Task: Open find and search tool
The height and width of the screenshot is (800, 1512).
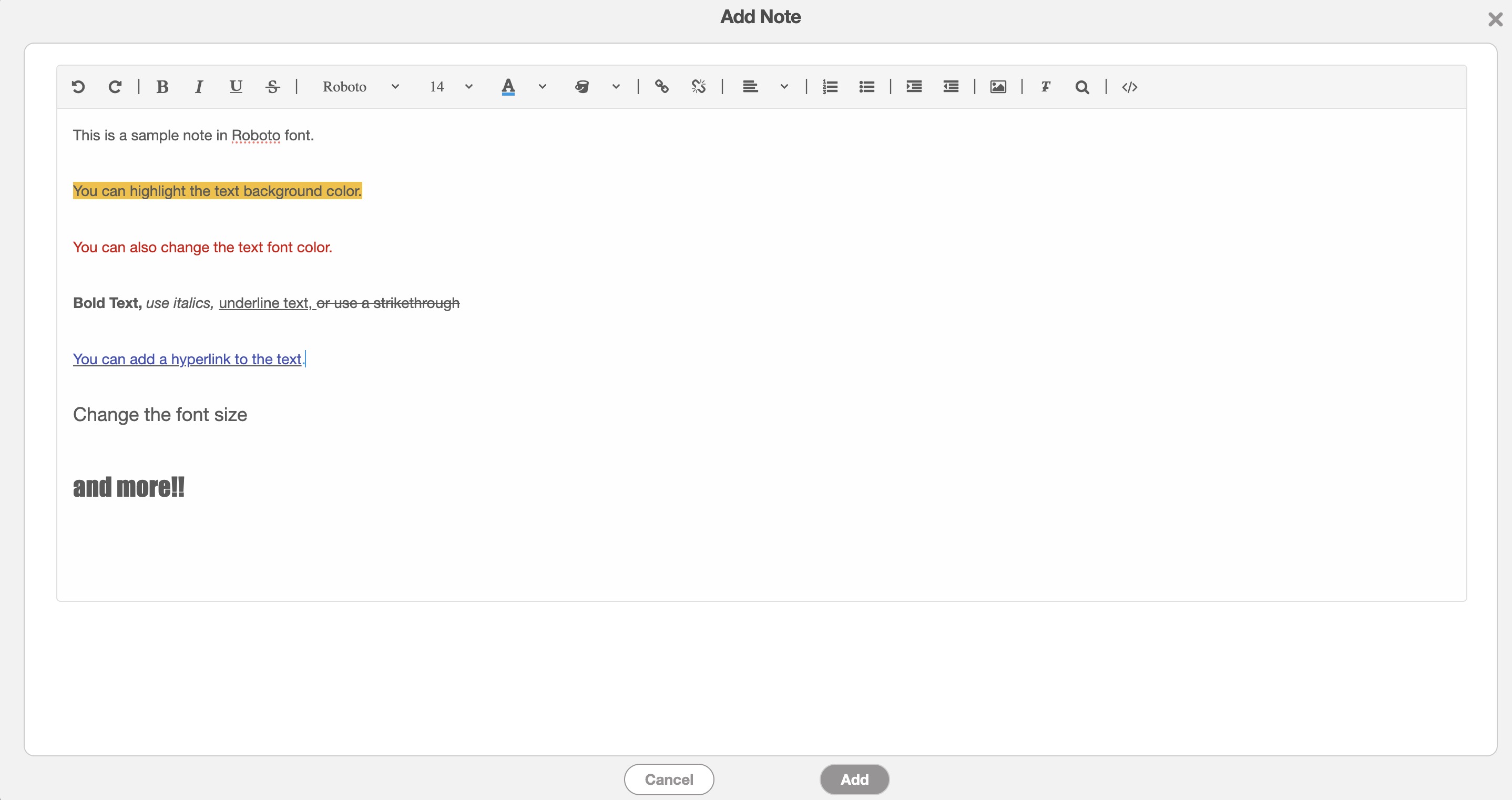Action: click(x=1082, y=87)
